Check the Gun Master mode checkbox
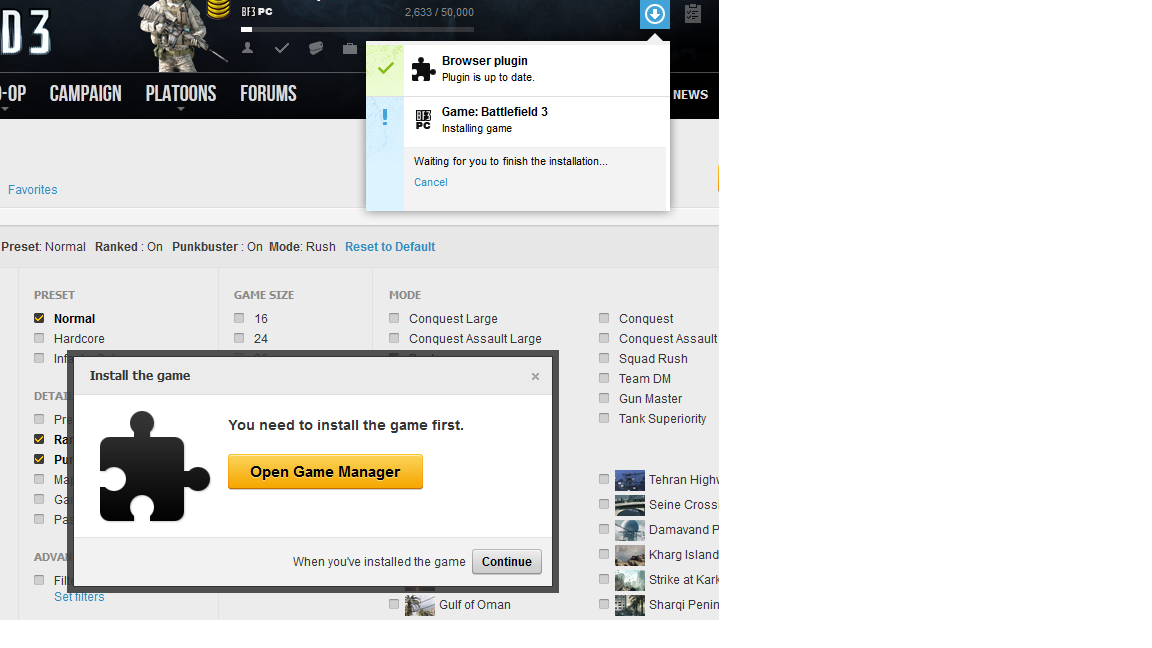This screenshot has height=648, width=1152. pos(604,397)
